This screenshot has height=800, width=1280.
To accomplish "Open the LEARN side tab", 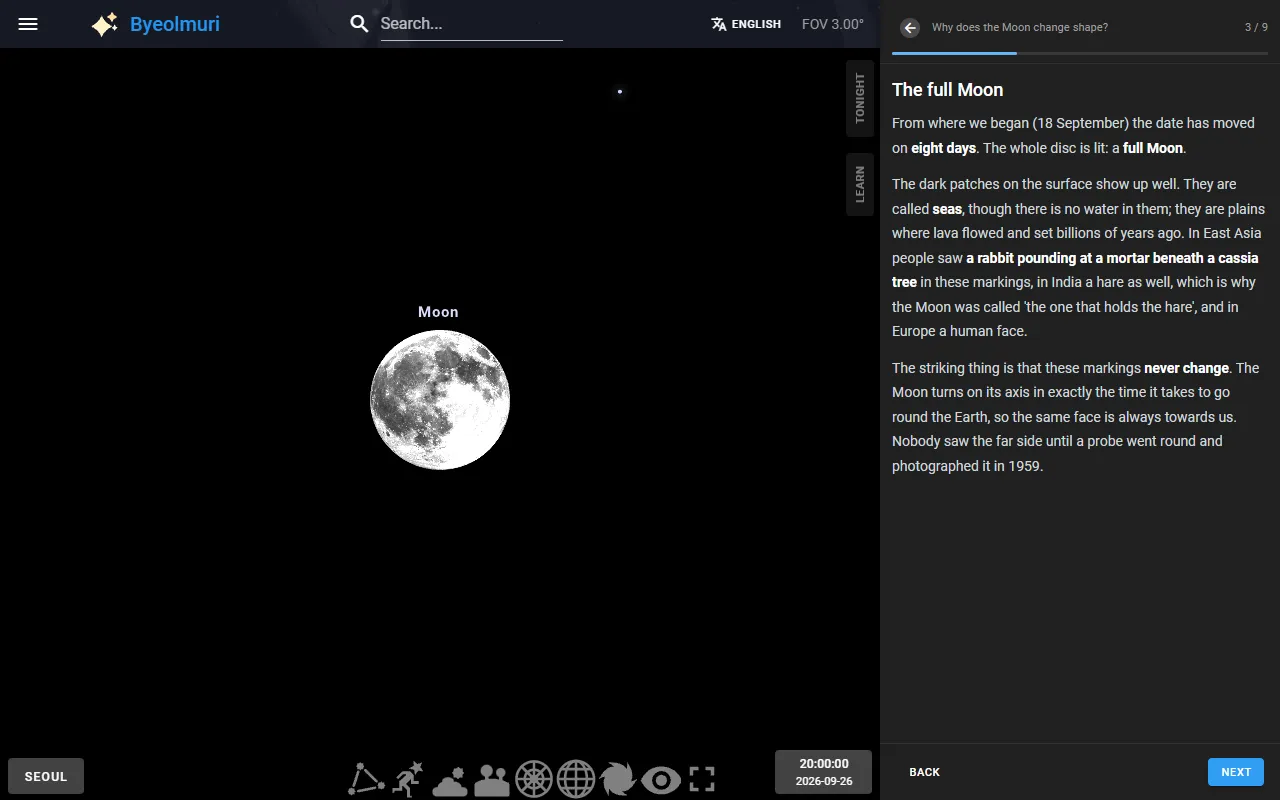I will [860, 184].
